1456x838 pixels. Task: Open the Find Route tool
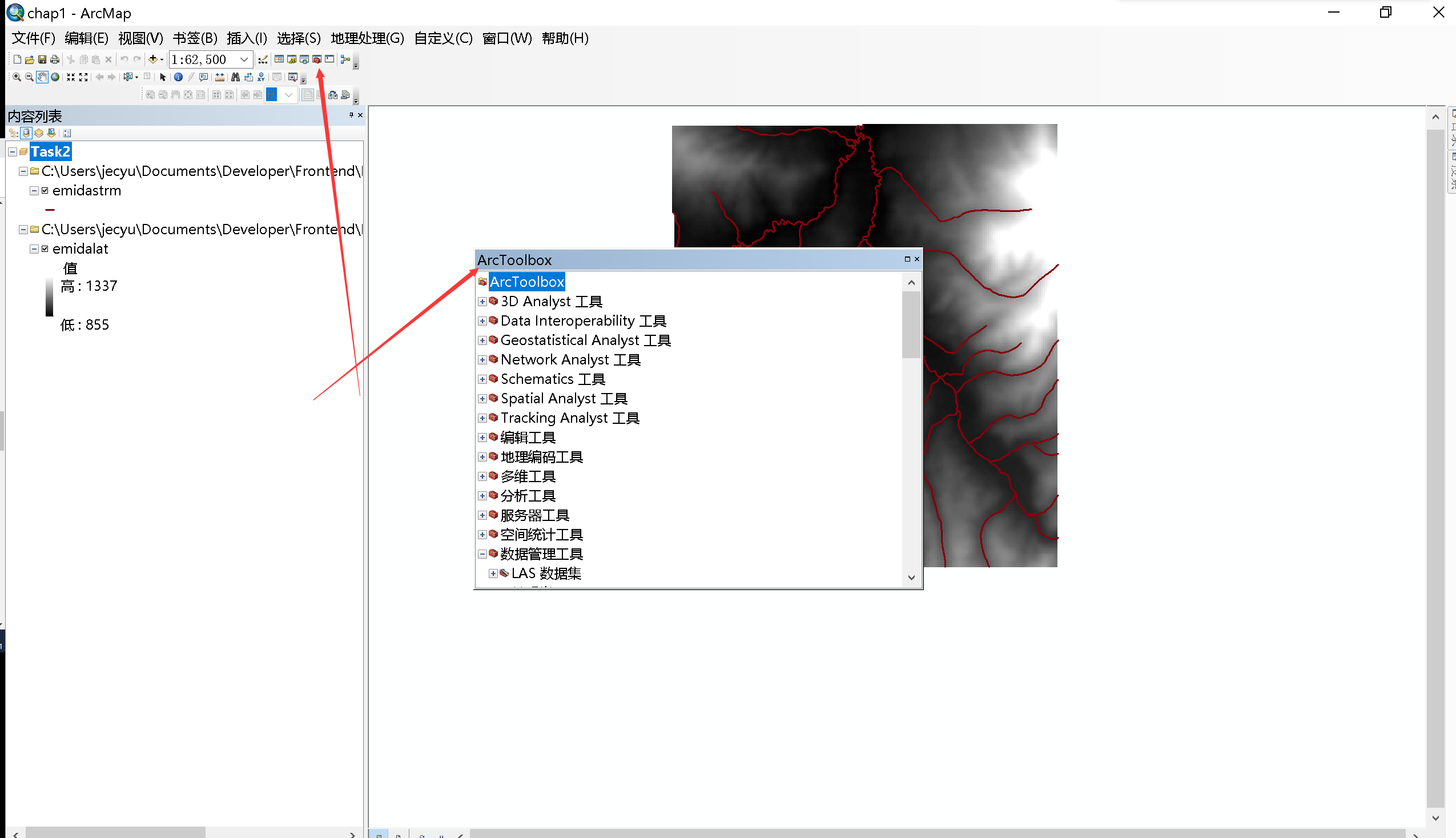(x=248, y=77)
